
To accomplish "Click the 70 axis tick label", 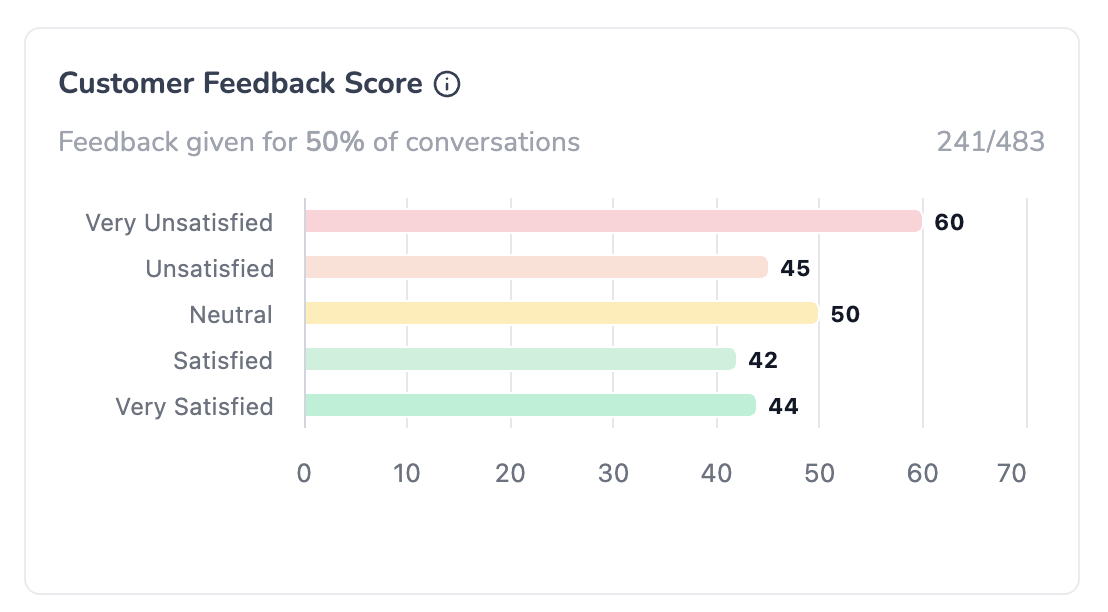I will [x=1012, y=473].
